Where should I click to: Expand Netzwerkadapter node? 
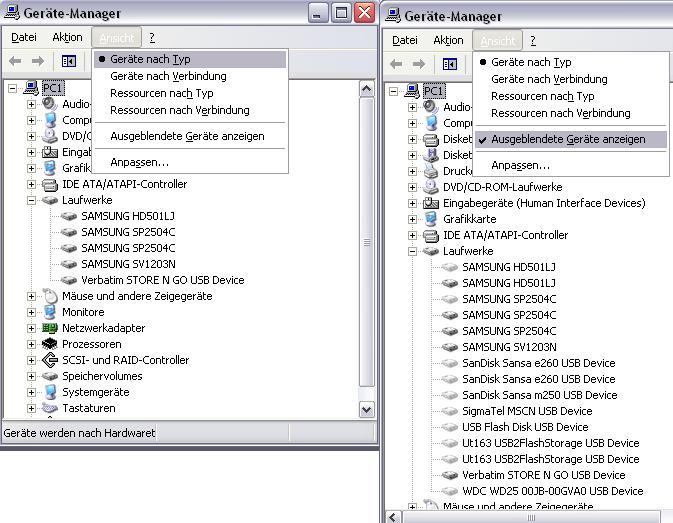pos(31,328)
